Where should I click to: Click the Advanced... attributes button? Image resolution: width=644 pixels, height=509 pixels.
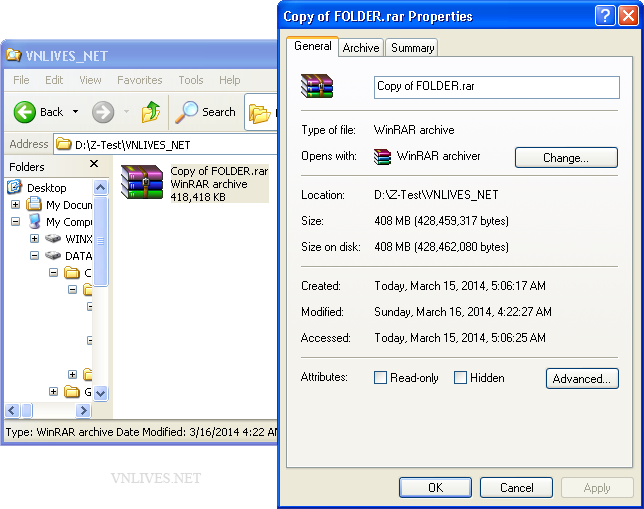tap(582, 378)
